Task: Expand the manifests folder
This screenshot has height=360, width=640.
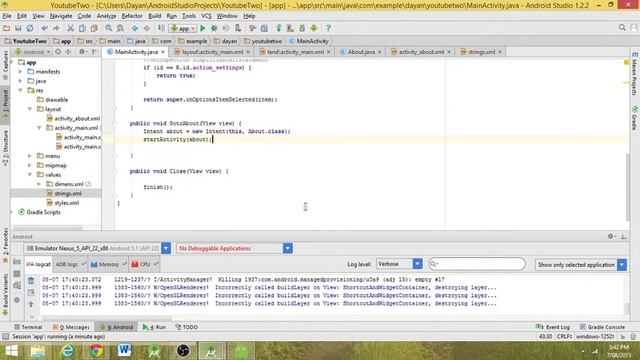Action: [20, 71]
